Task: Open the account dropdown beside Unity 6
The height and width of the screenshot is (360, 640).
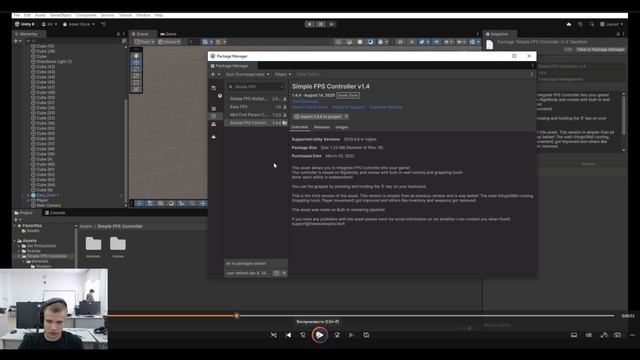Action: tap(49, 24)
